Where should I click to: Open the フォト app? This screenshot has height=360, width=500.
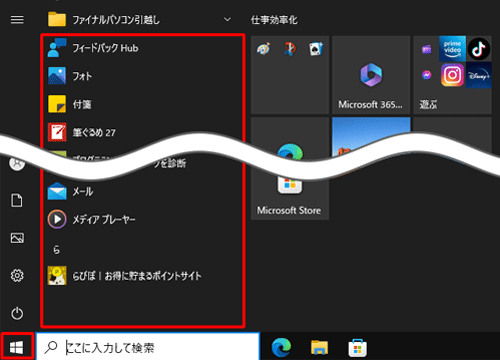pos(143,76)
